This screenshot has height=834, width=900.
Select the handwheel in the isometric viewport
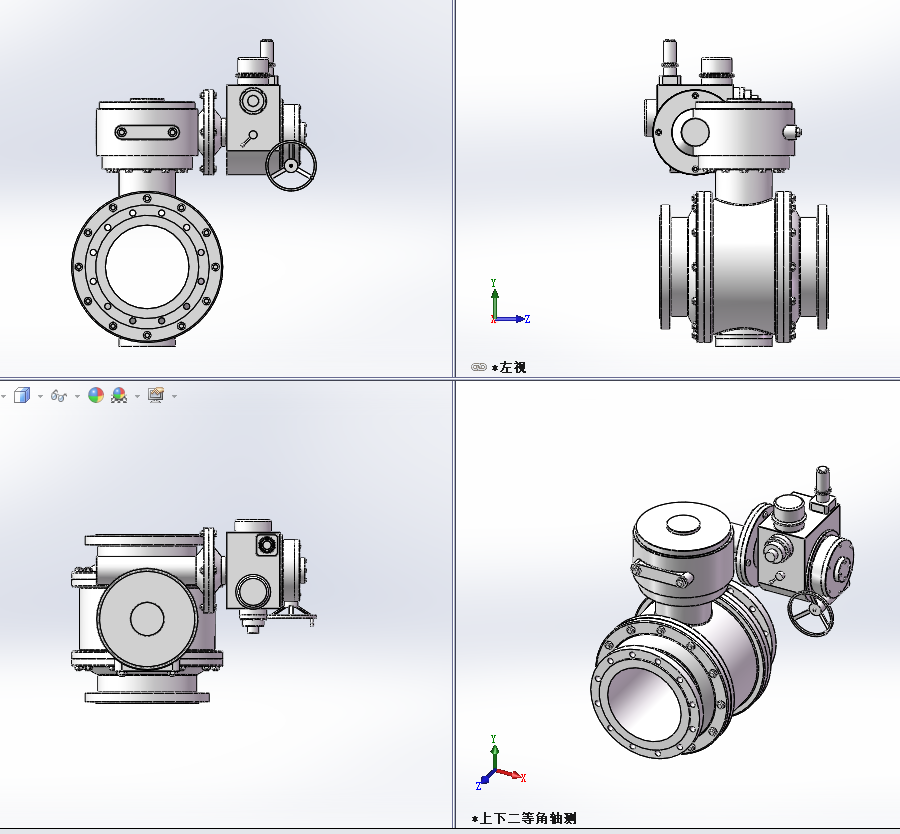click(x=810, y=614)
